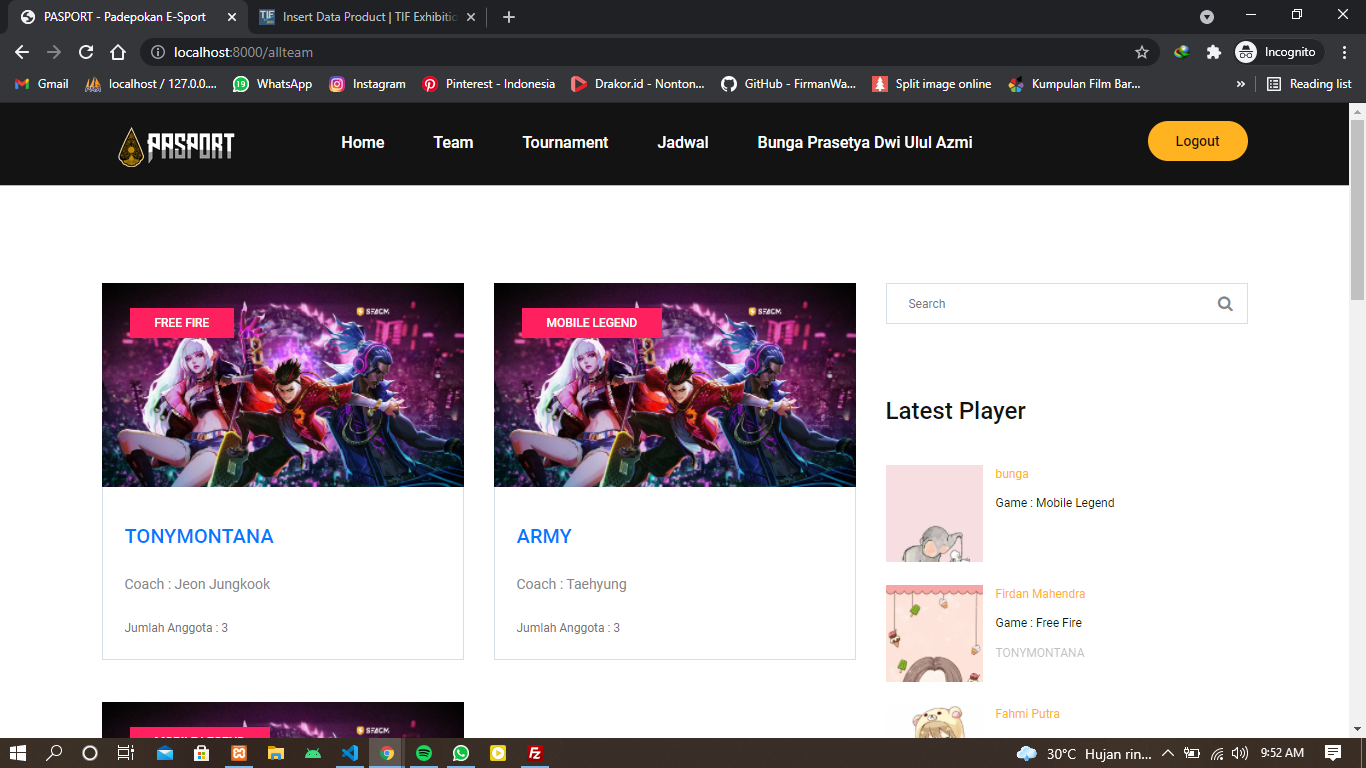Show hidden system tray icons
The width and height of the screenshot is (1366, 768).
(x=1166, y=753)
